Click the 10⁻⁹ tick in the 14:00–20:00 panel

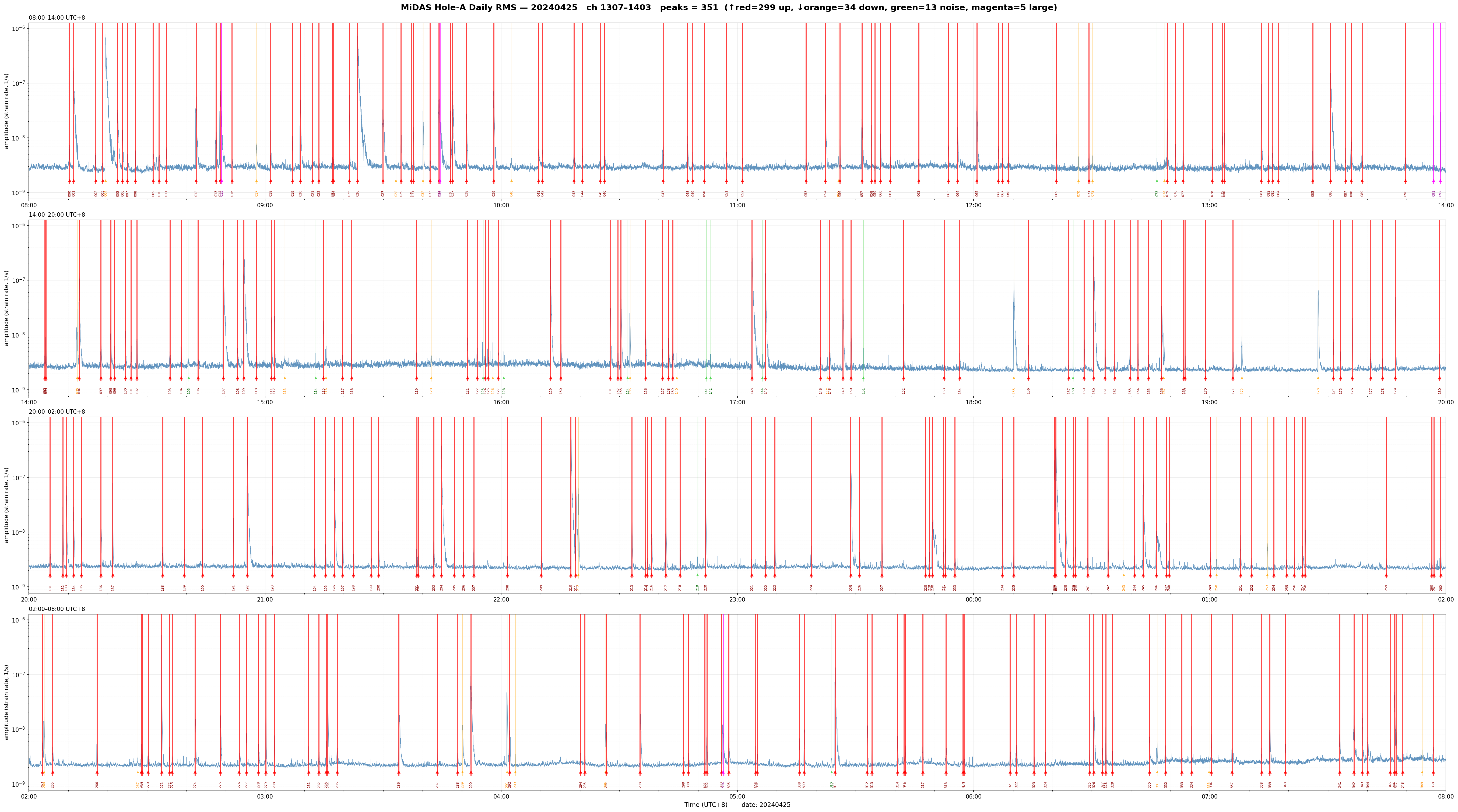19,390
